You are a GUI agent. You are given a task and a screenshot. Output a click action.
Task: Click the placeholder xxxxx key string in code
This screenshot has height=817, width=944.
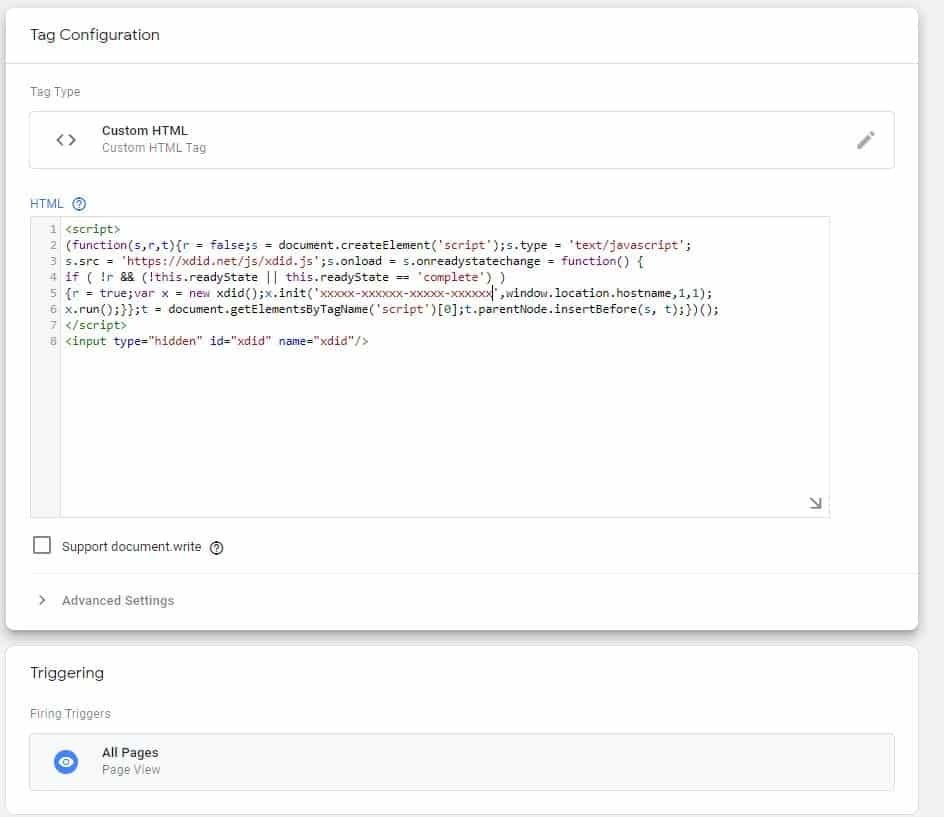pyautogui.click(x=405, y=293)
